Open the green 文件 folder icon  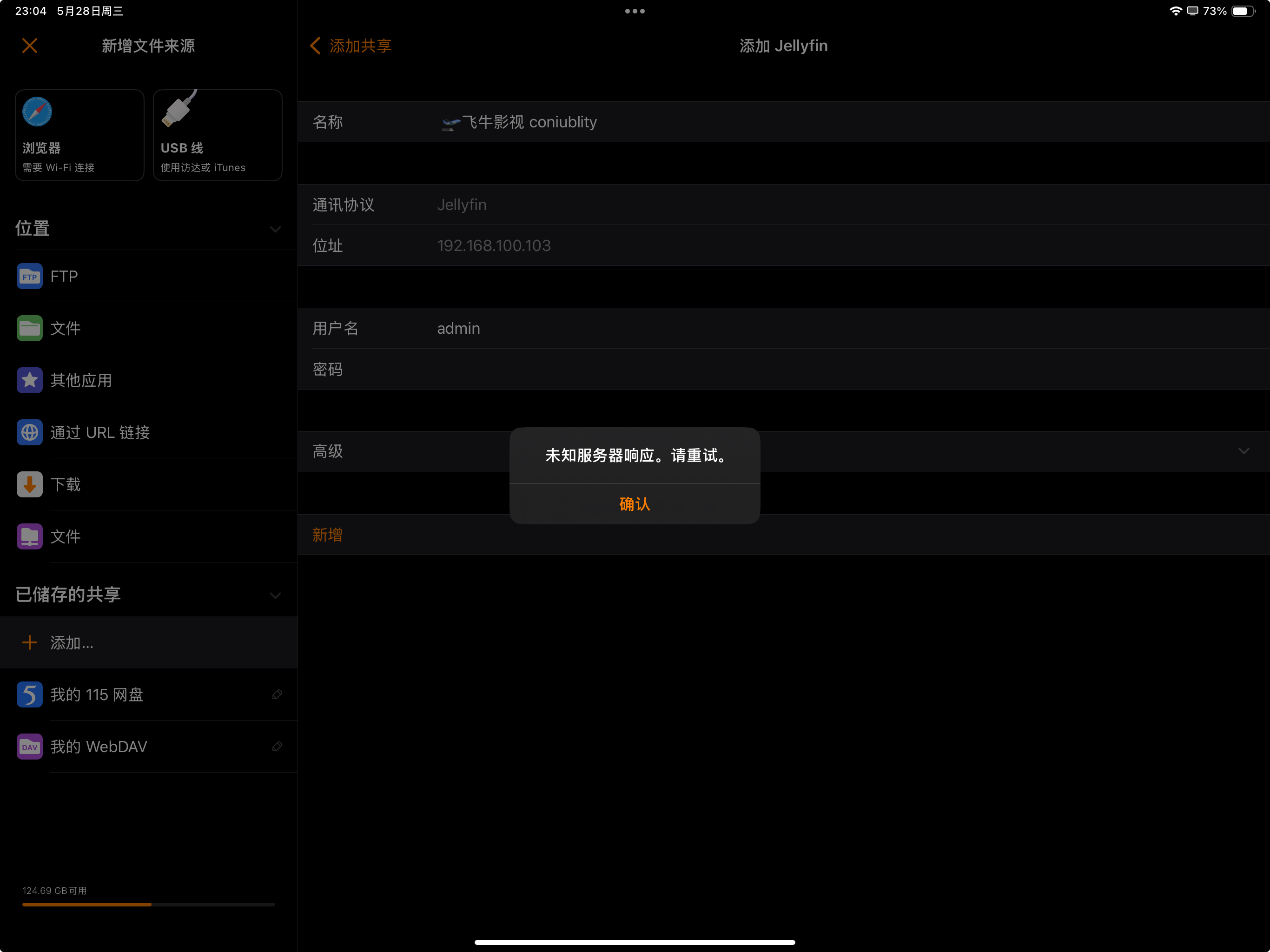(30, 328)
